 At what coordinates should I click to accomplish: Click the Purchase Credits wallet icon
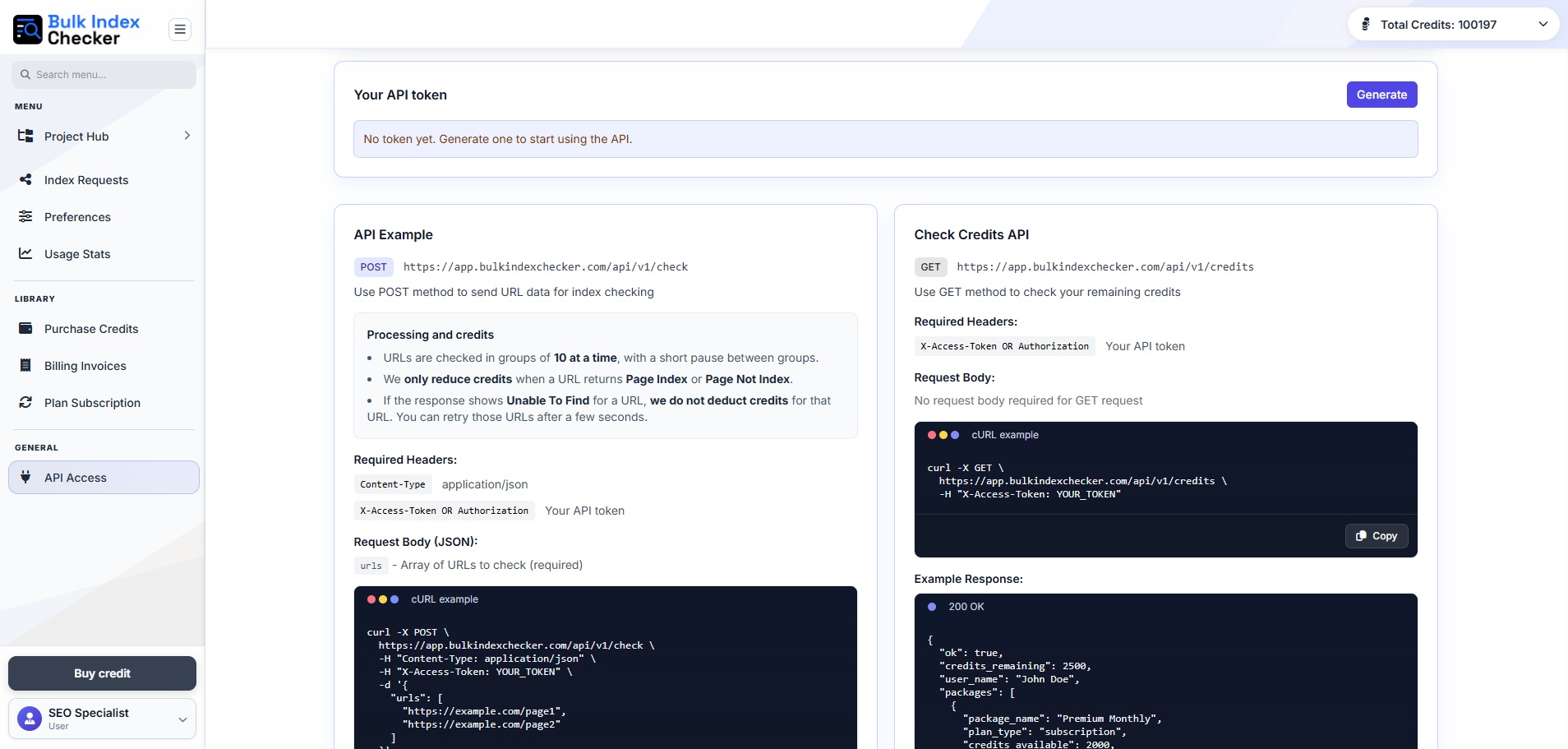coord(25,328)
